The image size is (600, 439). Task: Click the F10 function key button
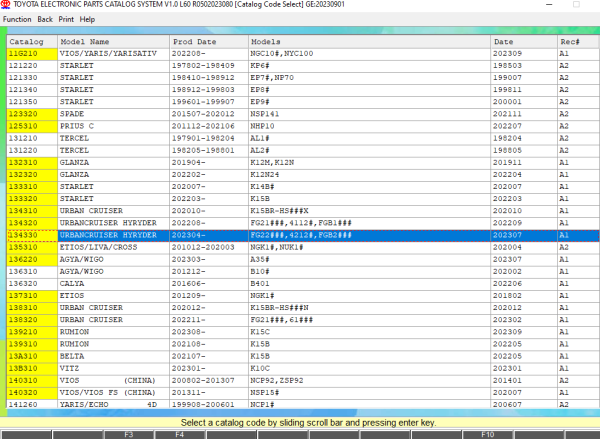point(488,434)
